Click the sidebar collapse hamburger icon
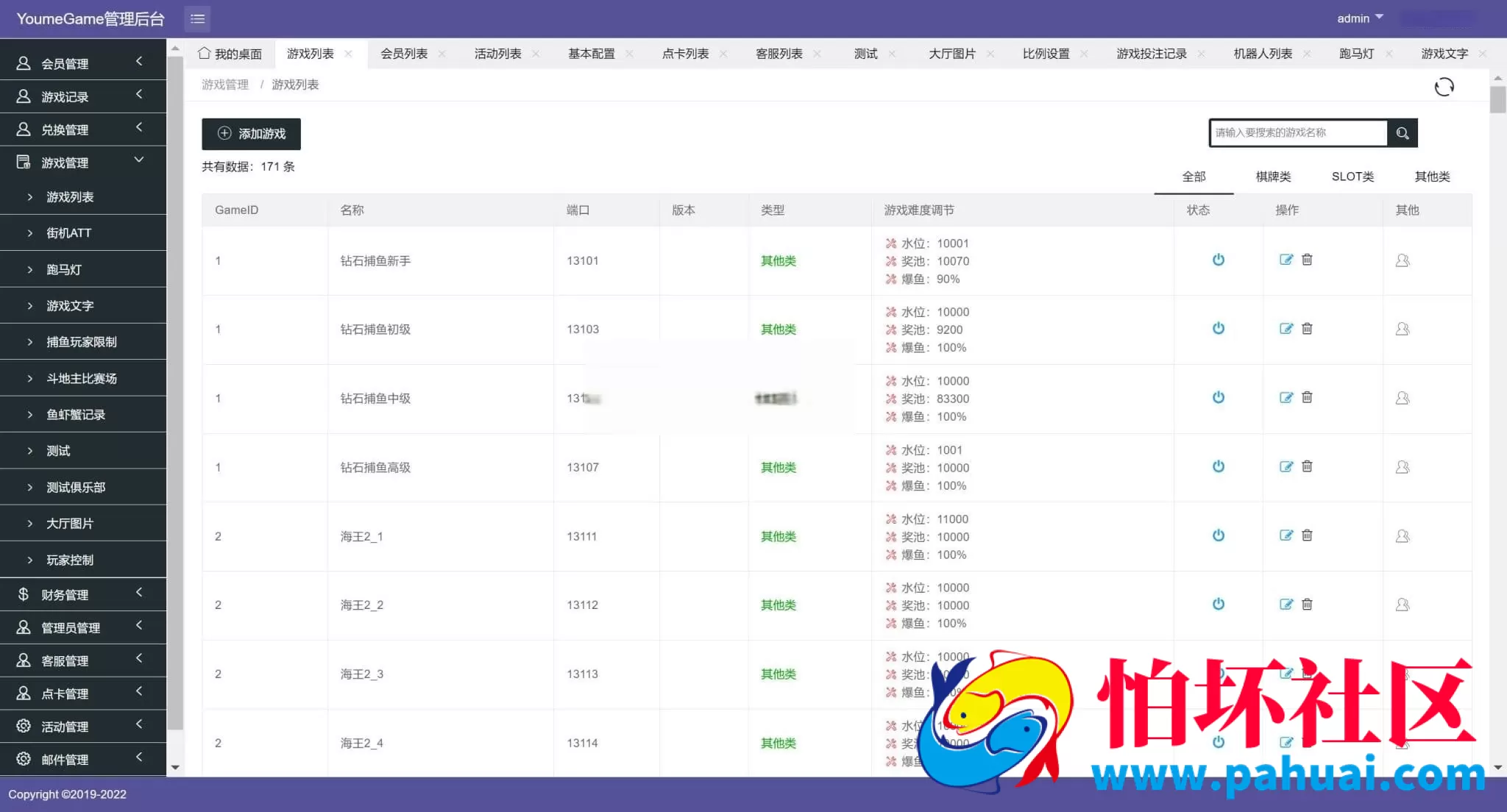Image resolution: width=1507 pixels, height=812 pixels. coord(197,18)
